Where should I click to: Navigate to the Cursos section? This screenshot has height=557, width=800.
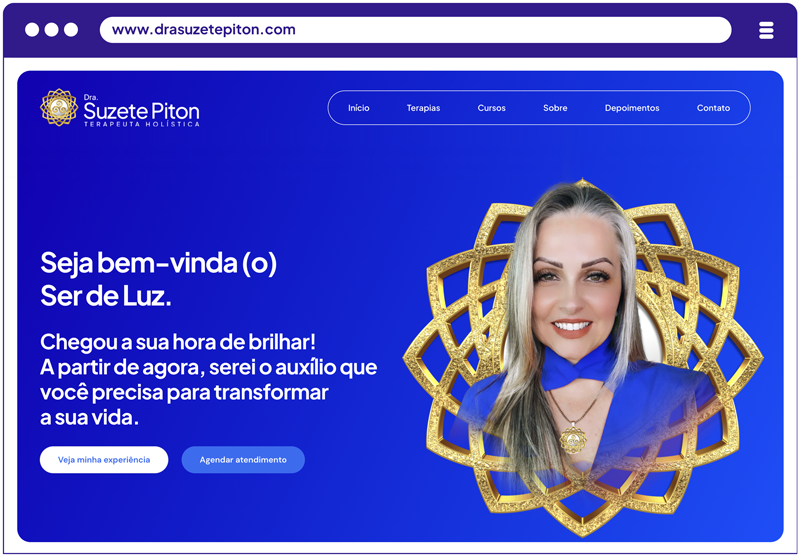click(x=491, y=108)
